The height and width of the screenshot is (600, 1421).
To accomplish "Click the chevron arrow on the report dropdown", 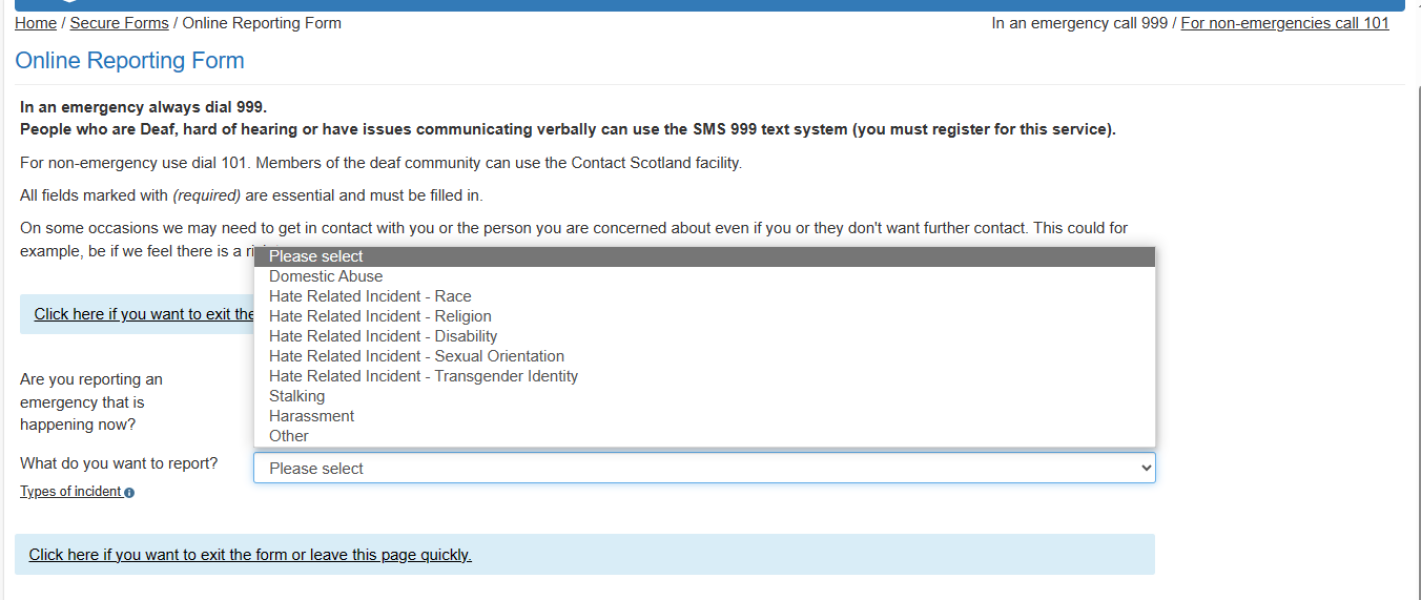I will pyautogui.click(x=1146, y=468).
